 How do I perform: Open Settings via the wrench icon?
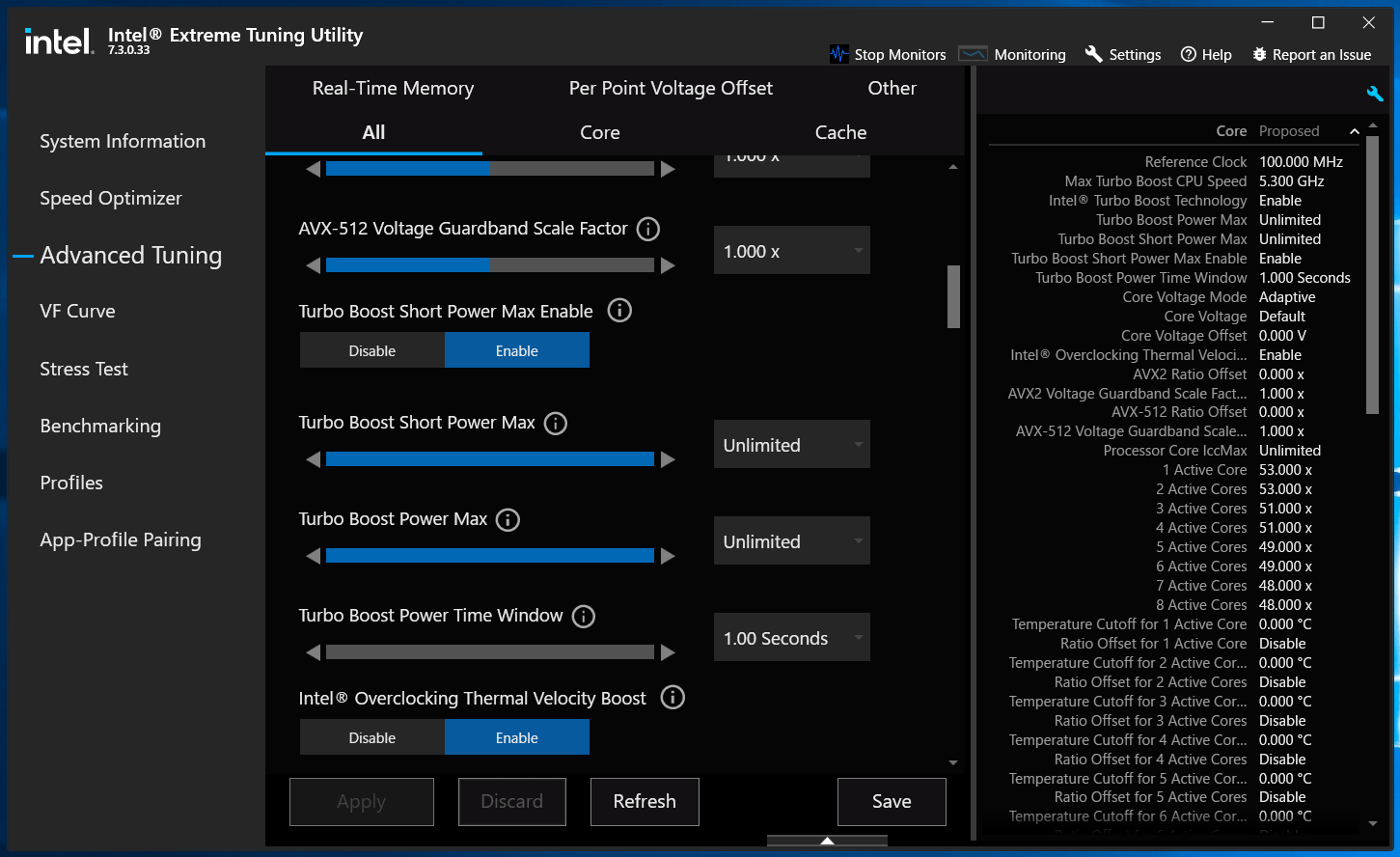point(1093,54)
